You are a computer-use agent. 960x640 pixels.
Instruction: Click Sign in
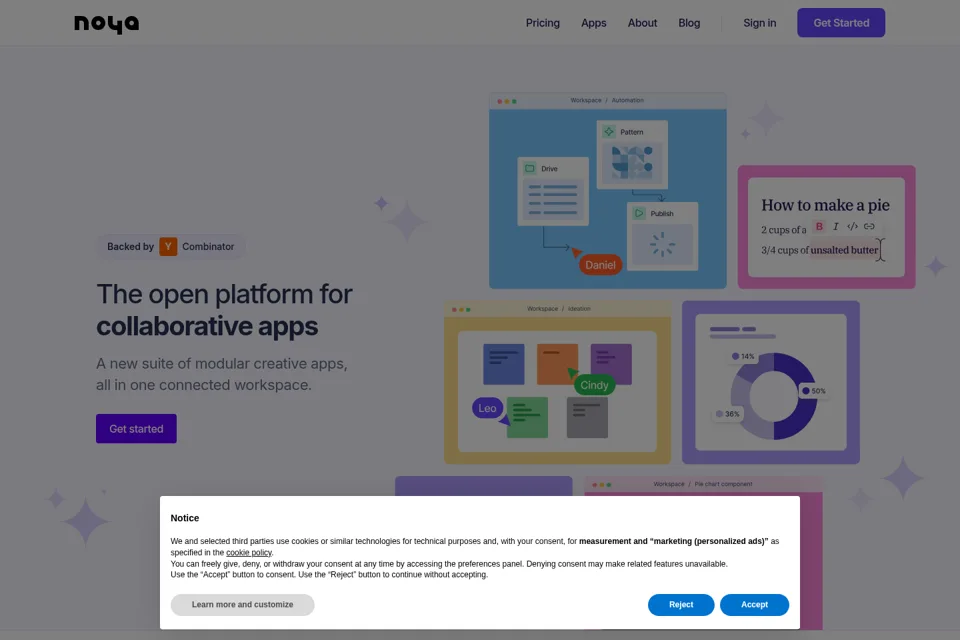coord(759,23)
